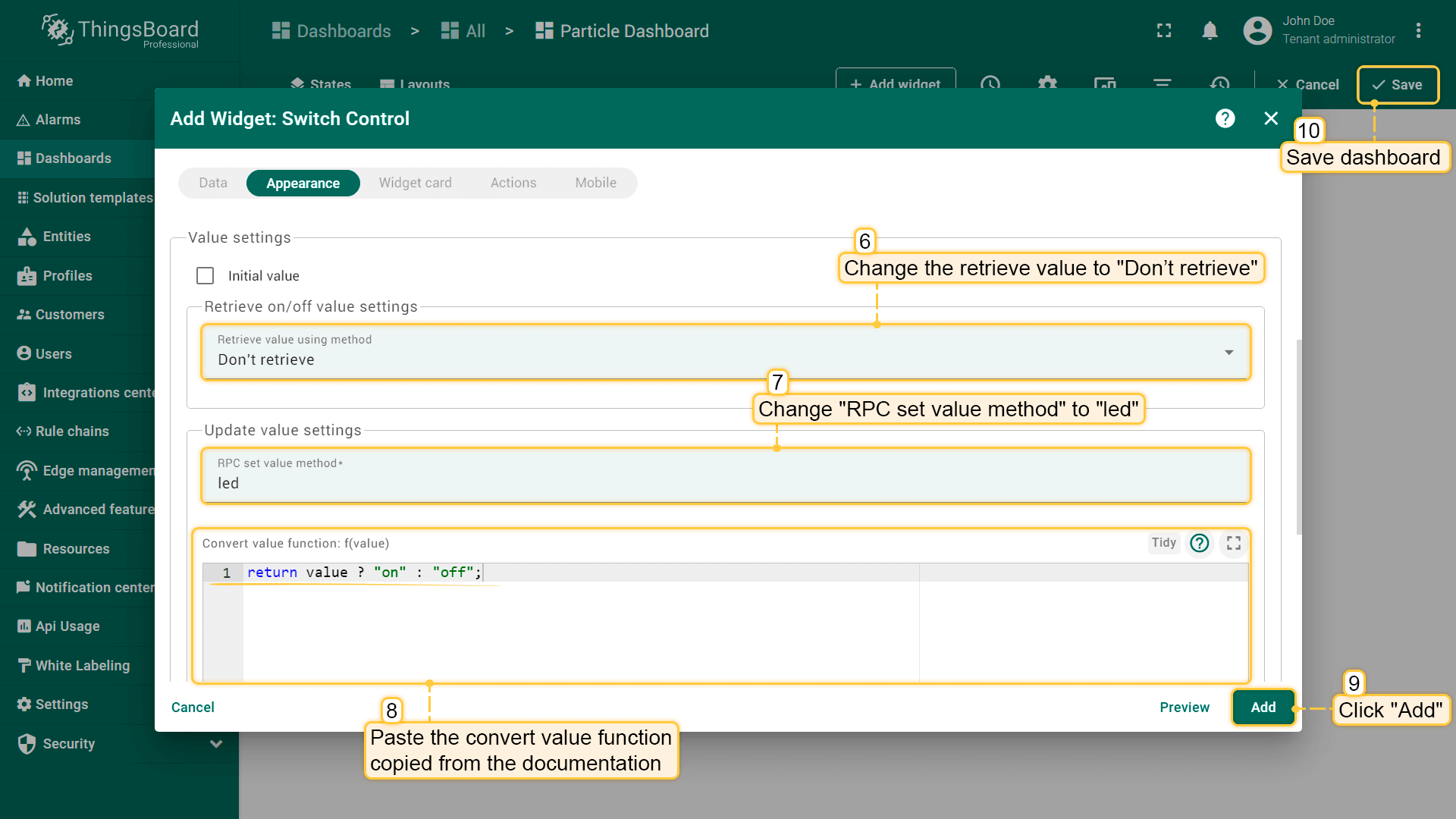Switch to the Widget card tab
The height and width of the screenshot is (819, 1456).
[415, 183]
